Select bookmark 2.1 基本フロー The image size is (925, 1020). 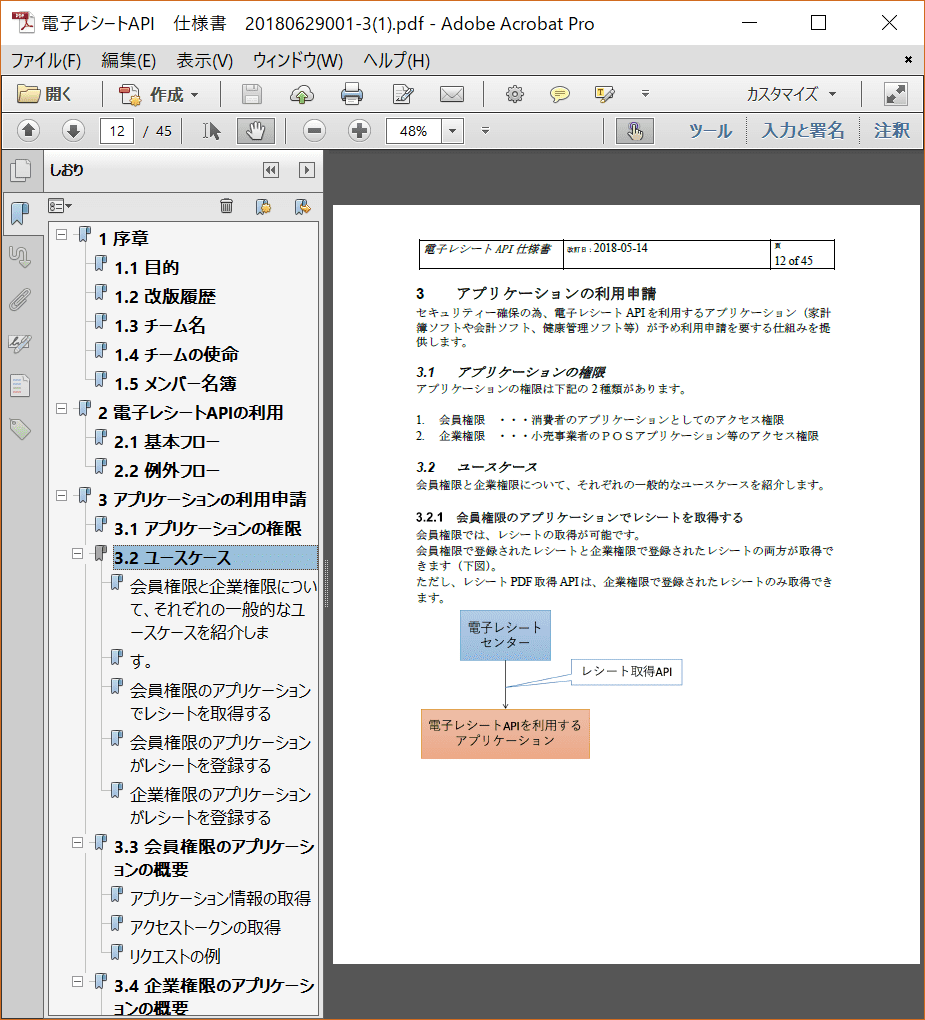pyautogui.click(x=166, y=441)
